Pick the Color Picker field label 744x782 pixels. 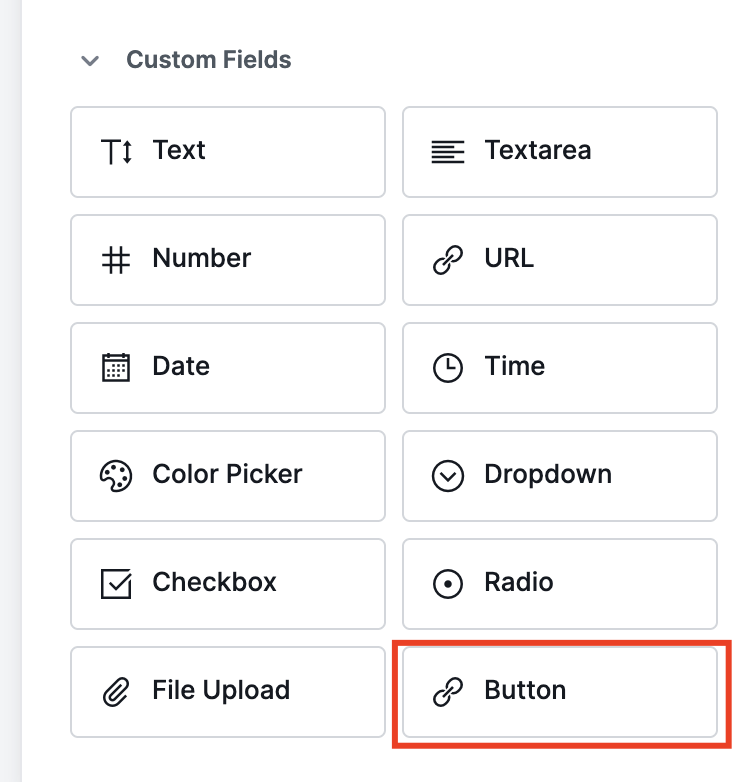click(x=227, y=475)
